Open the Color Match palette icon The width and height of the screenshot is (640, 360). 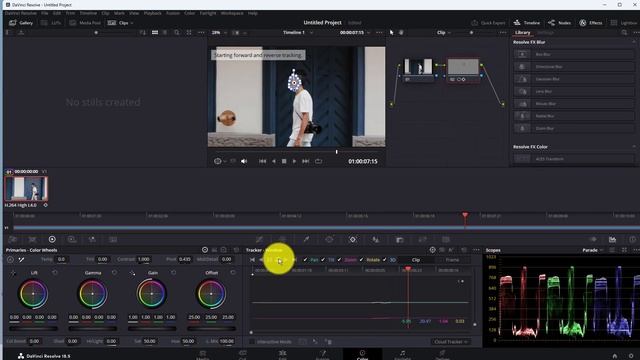point(32,240)
